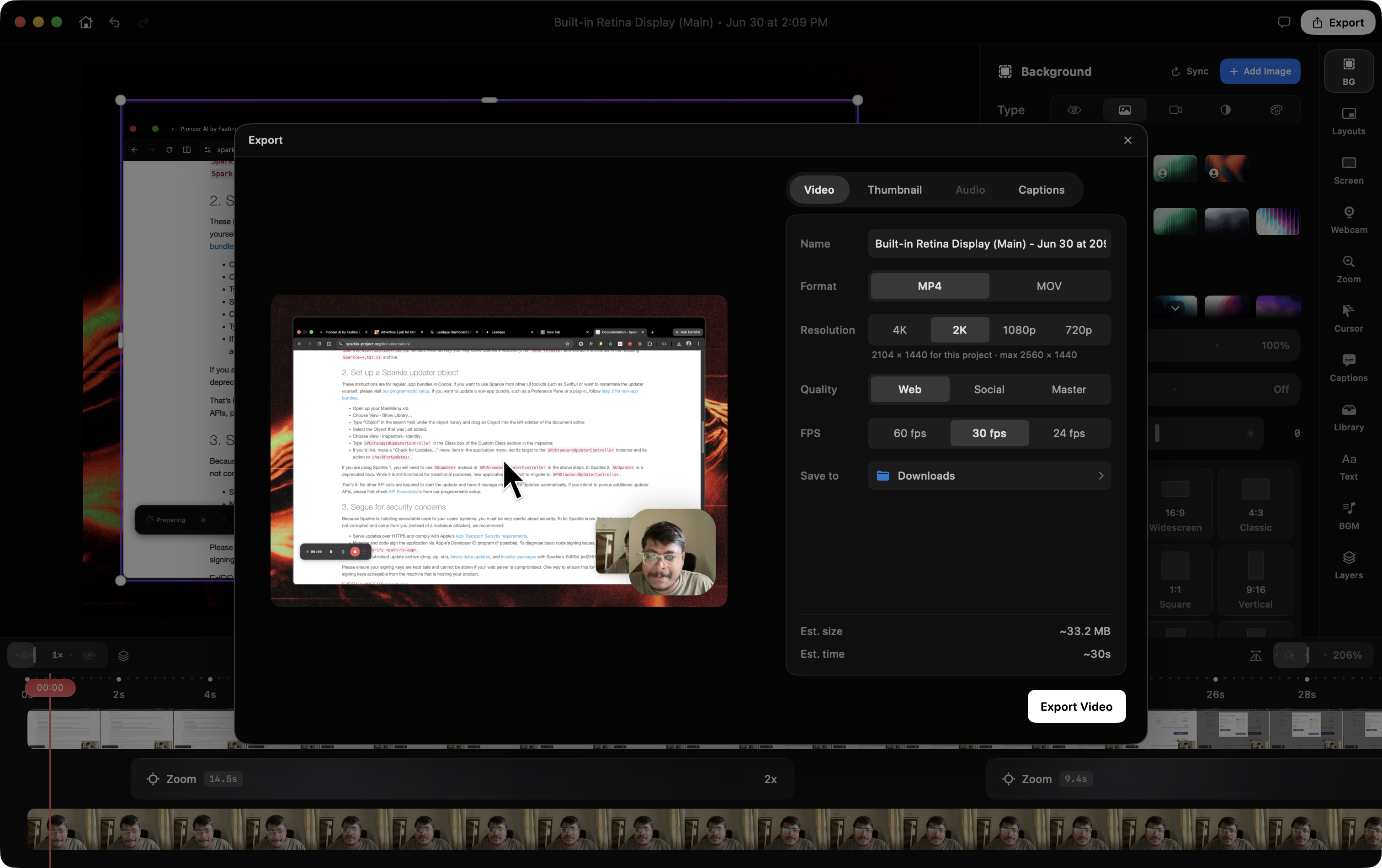Switch to the Thumbnail export tab
This screenshot has width=1382, height=868.
tap(894, 189)
